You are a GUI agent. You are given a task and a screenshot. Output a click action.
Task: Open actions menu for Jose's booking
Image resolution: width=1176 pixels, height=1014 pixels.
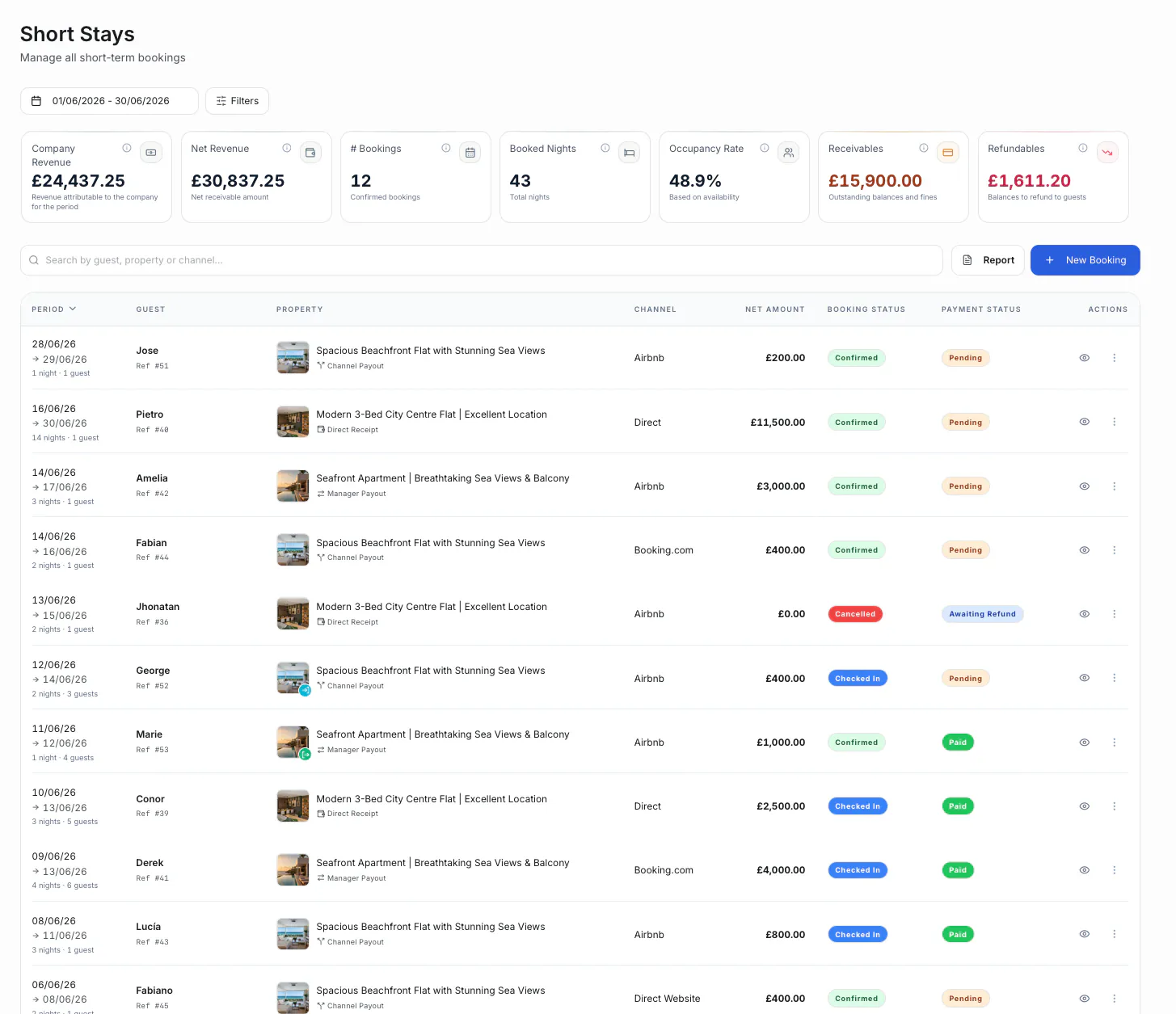click(x=1114, y=358)
